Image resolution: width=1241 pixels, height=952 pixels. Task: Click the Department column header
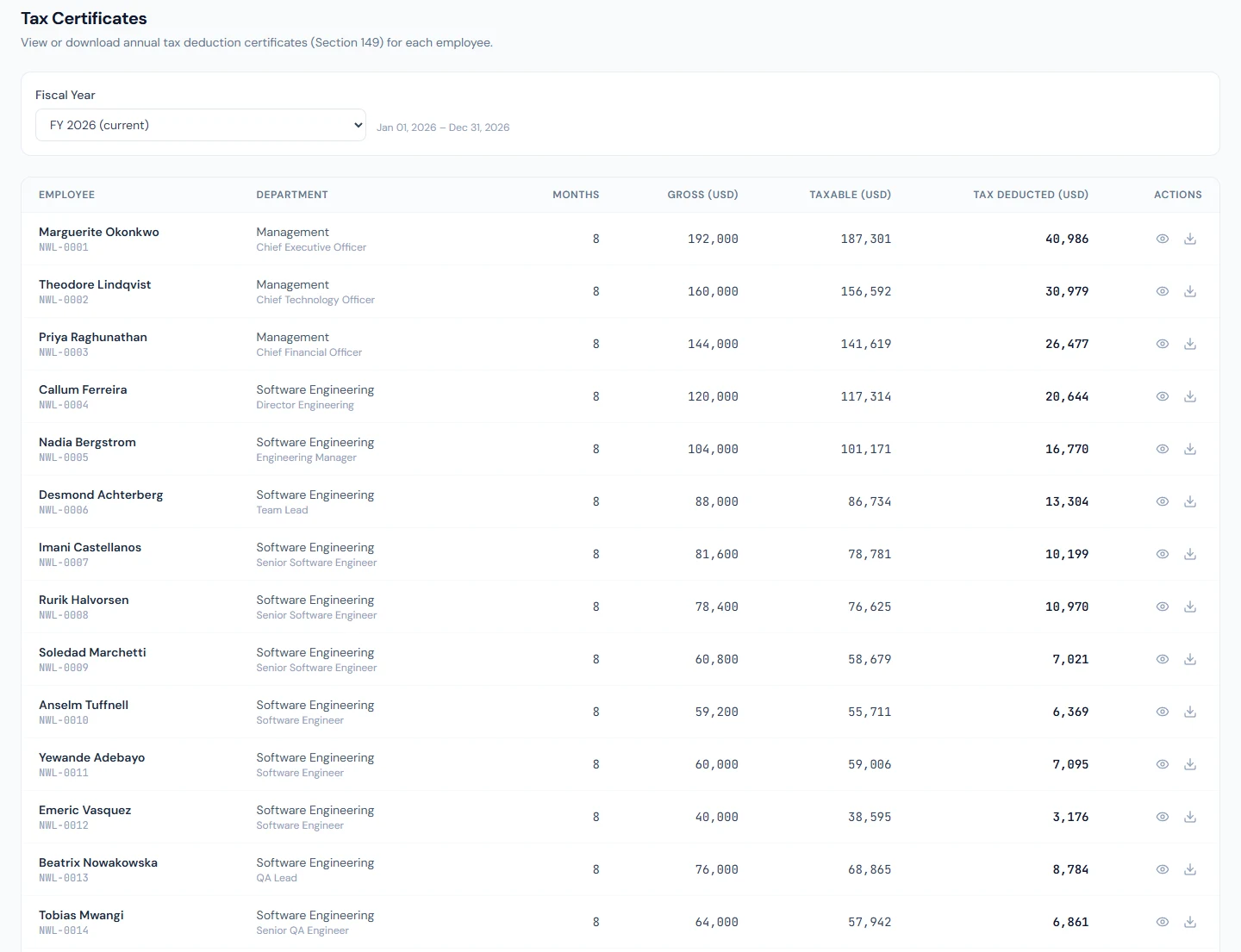click(x=292, y=195)
